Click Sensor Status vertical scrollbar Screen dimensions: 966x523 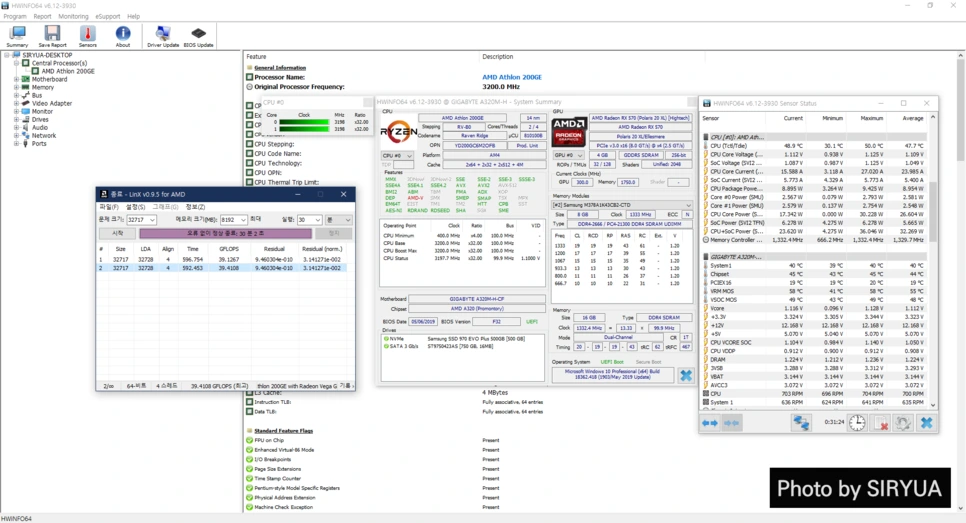tap(933, 261)
